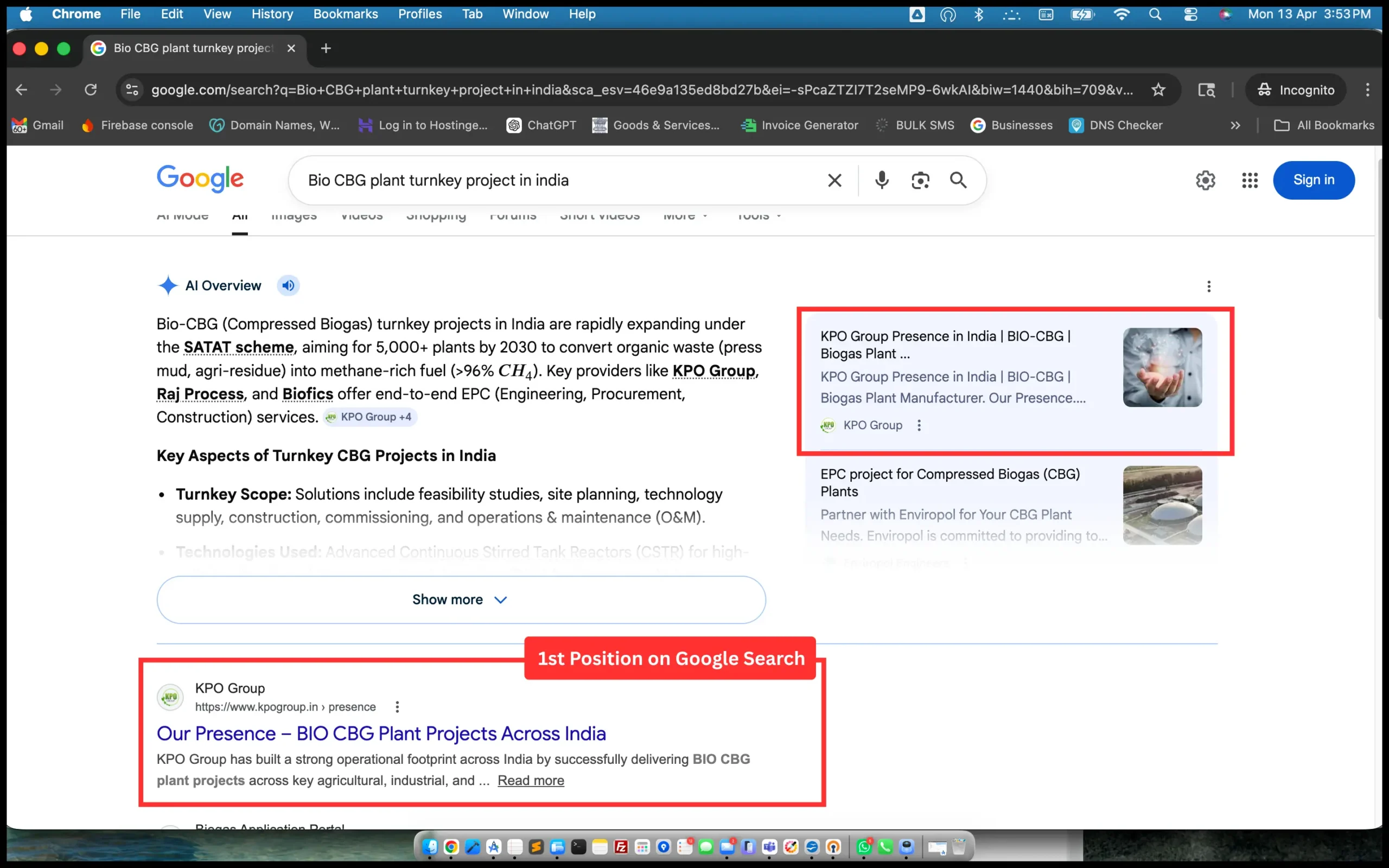The width and height of the screenshot is (1389, 868).
Task: Expand the More search filters dropdown
Action: (x=685, y=216)
